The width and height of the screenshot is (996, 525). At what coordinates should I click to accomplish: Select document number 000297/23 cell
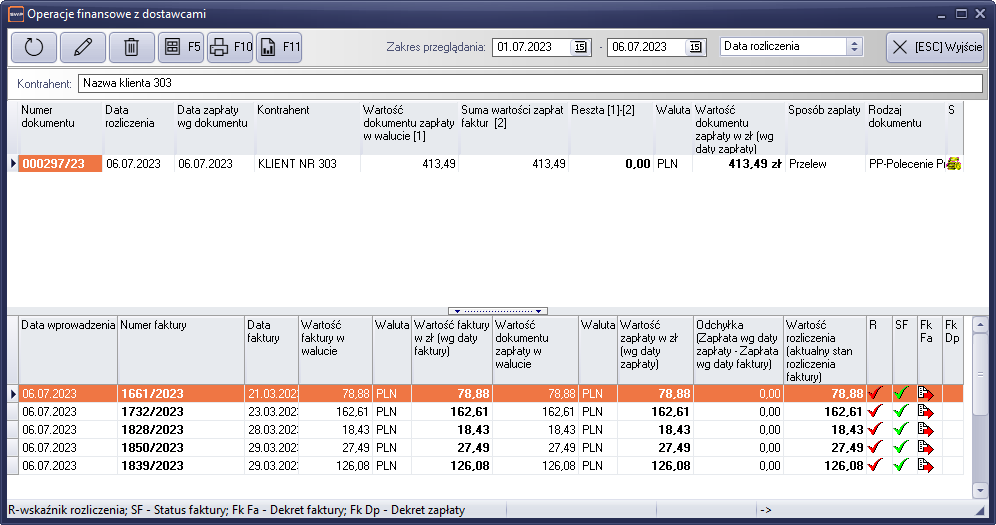60,164
